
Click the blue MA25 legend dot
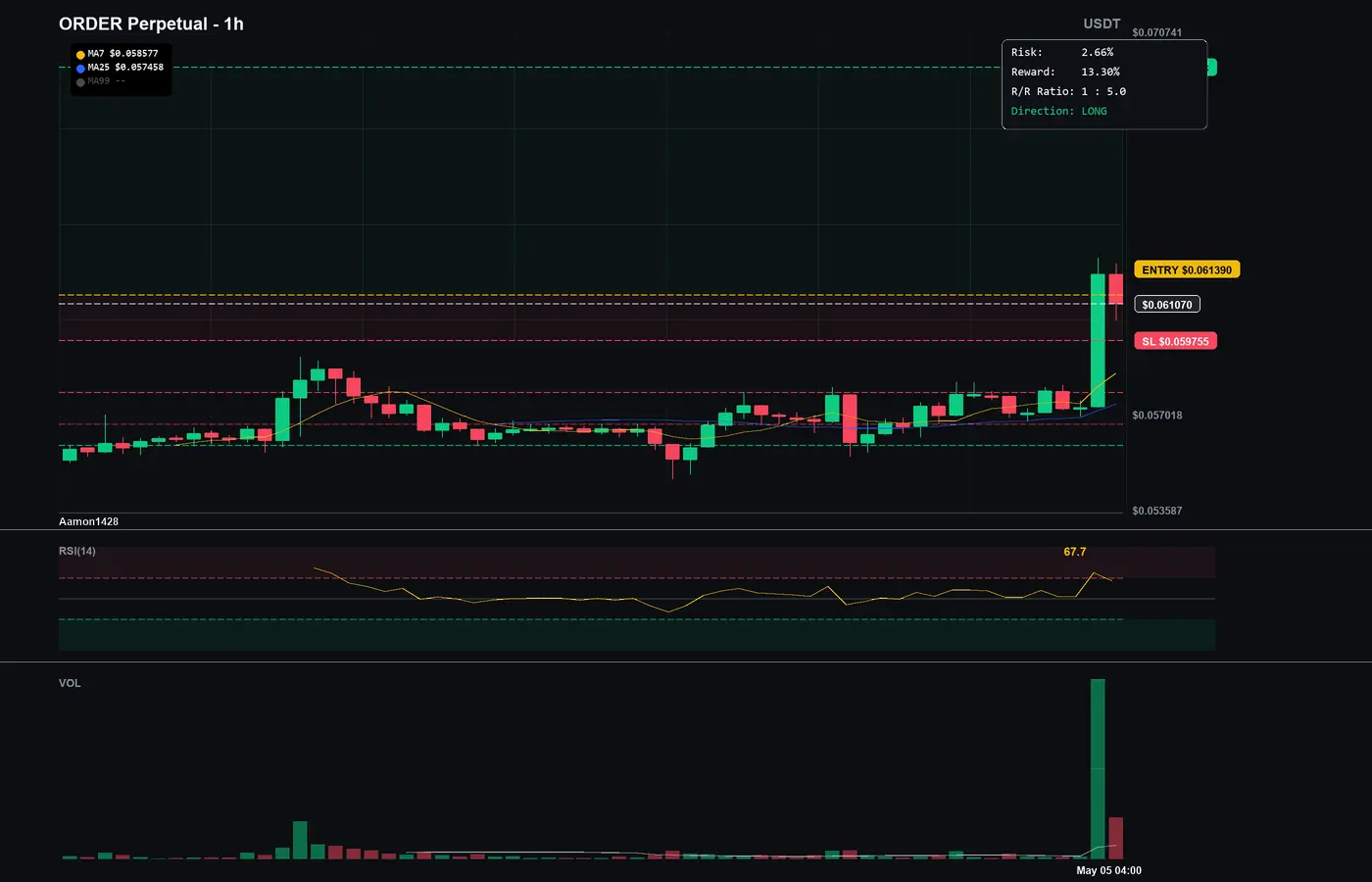point(80,69)
